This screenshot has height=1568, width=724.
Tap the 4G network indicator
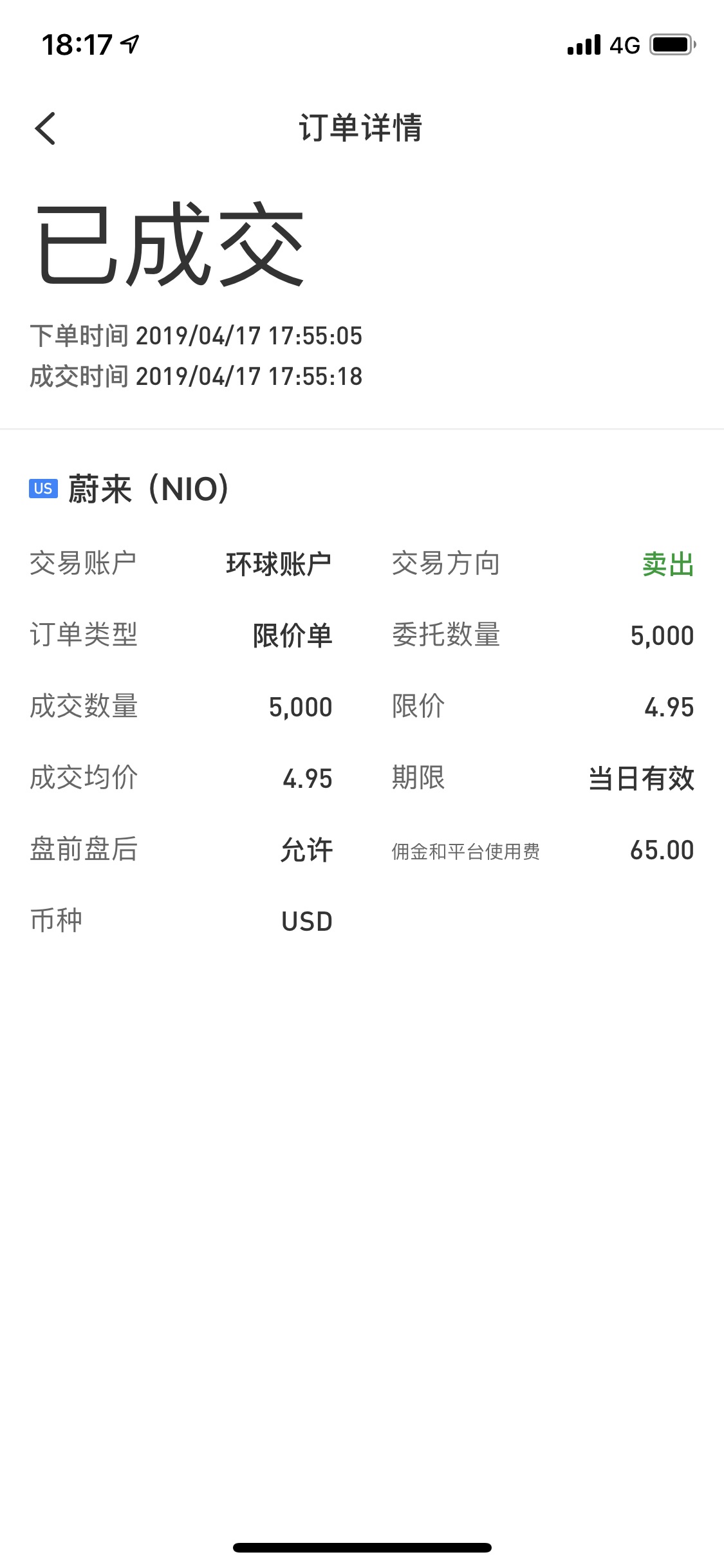tap(624, 45)
